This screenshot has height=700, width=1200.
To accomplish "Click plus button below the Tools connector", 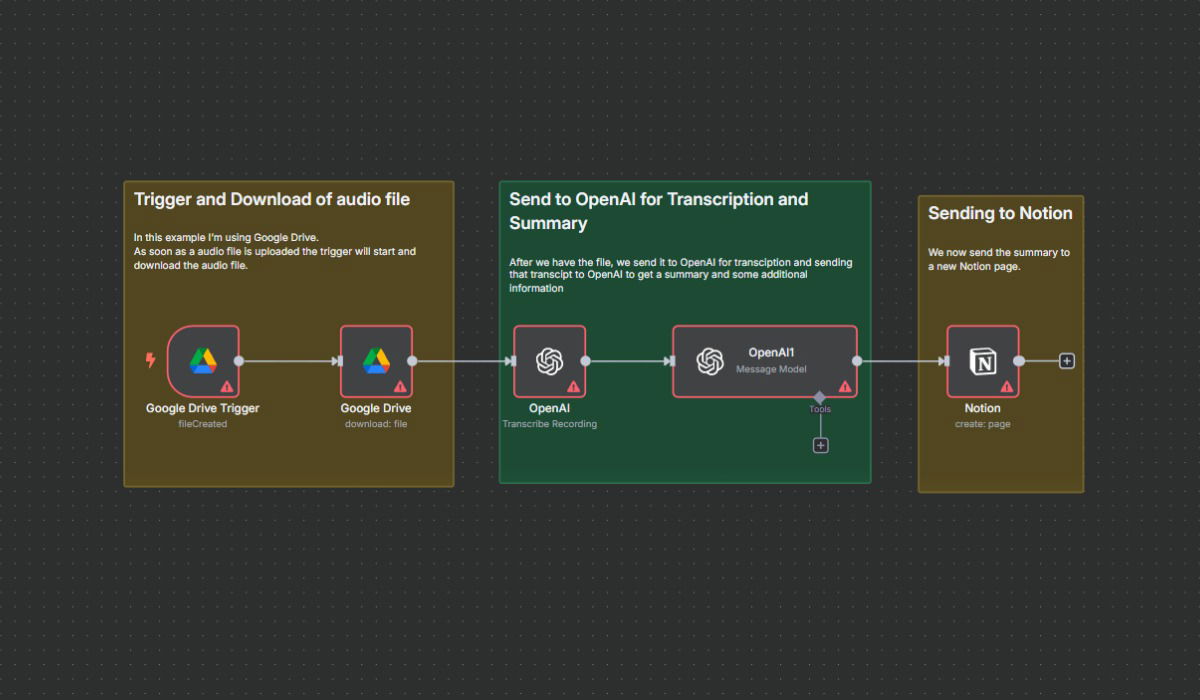I will 821,445.
